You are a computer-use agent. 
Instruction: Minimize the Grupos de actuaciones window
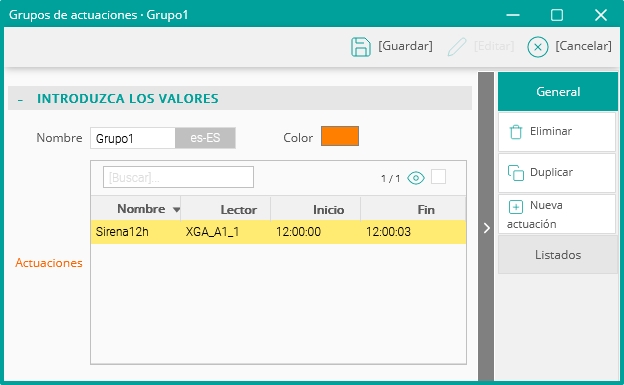click(513, 15)
